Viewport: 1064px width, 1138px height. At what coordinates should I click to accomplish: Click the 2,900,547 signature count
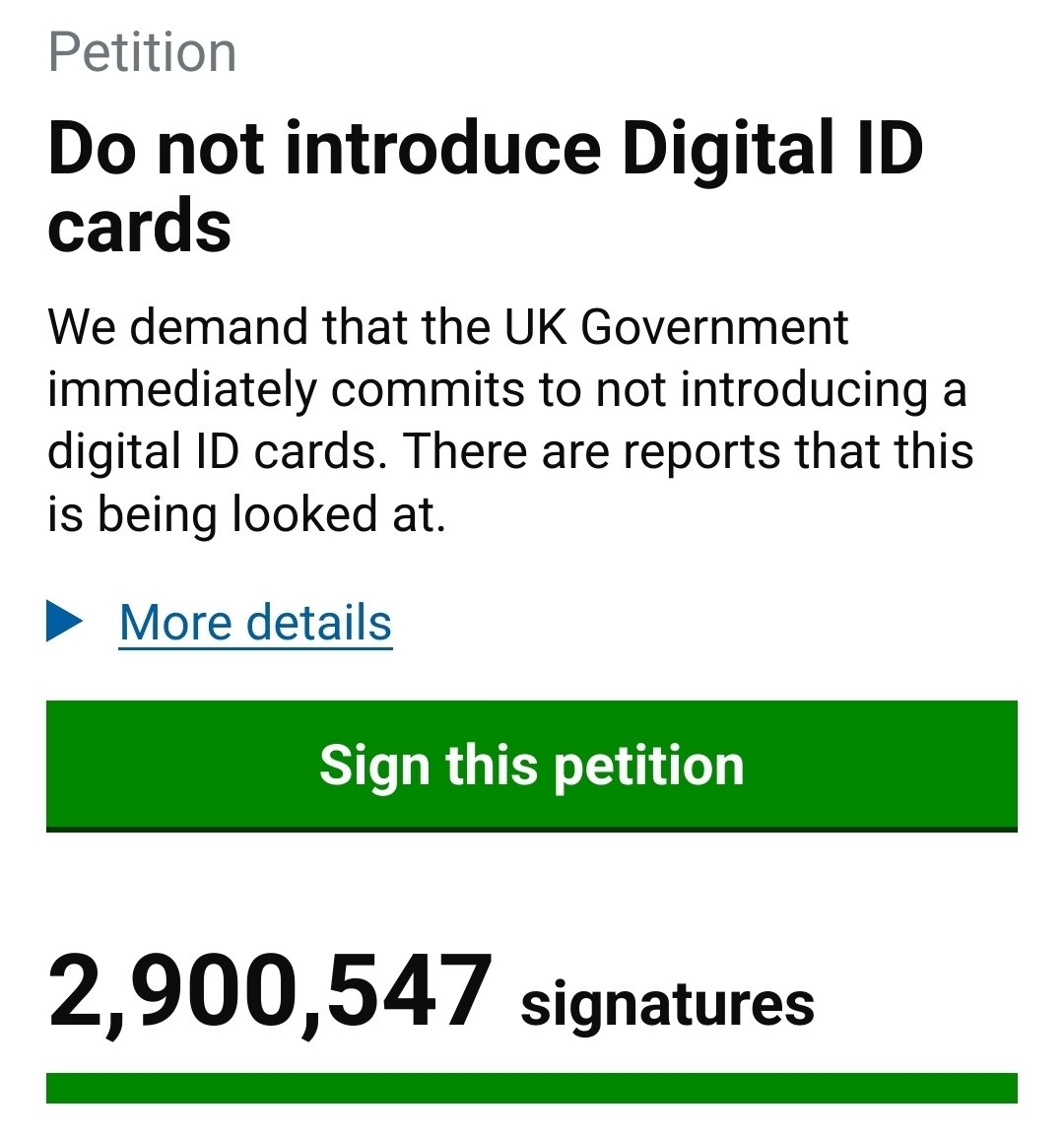(269, 992)
